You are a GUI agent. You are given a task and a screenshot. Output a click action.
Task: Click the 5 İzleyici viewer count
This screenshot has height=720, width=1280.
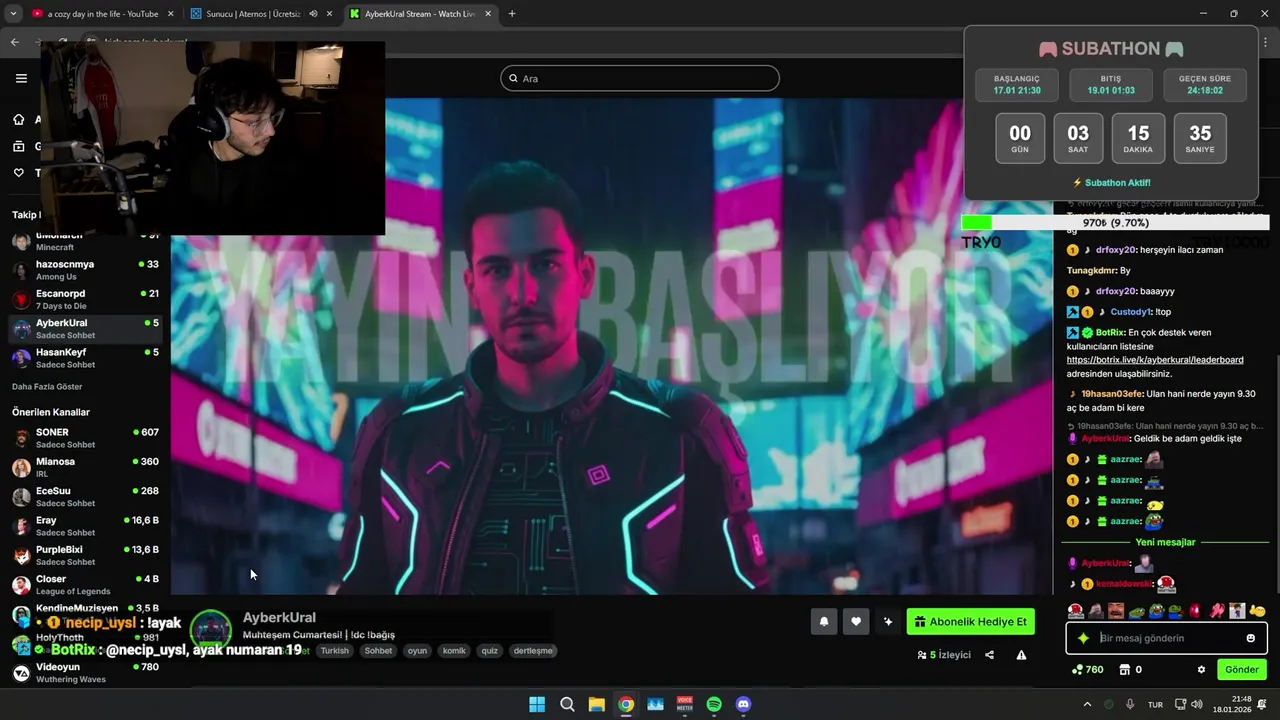point(944,655)
